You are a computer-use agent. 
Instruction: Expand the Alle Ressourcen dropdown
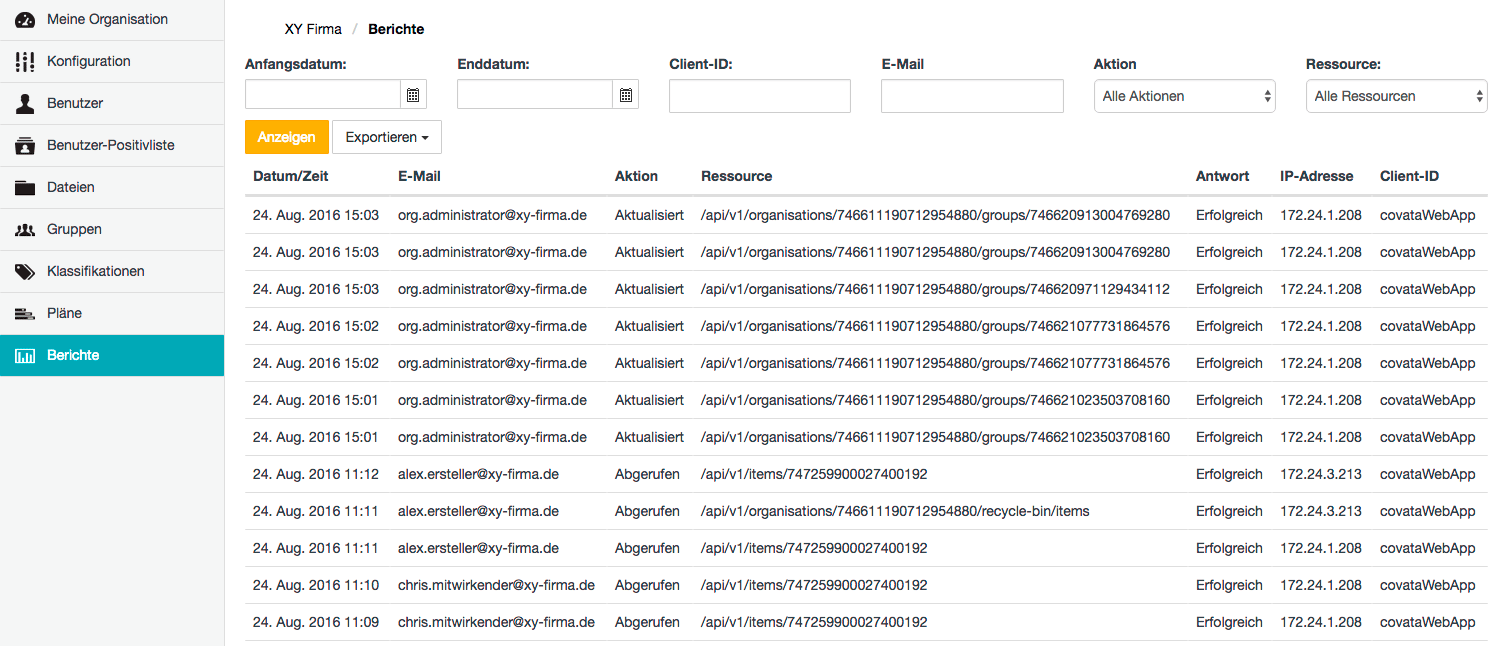point(1397,96)
